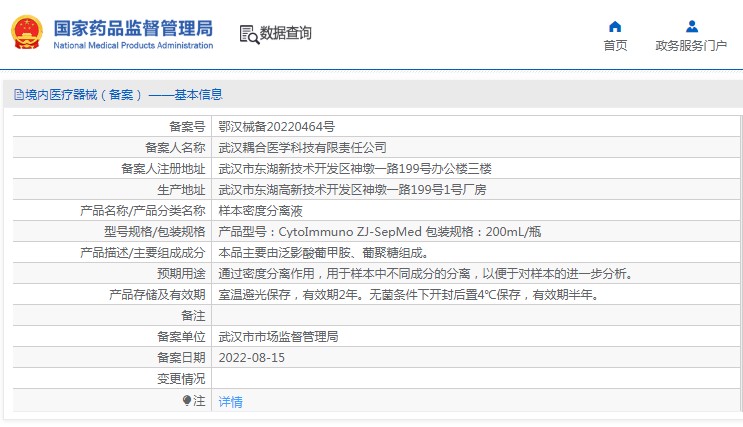Select the filing date 2022-08-15
The image size is (743, 427).
point(252,358)
